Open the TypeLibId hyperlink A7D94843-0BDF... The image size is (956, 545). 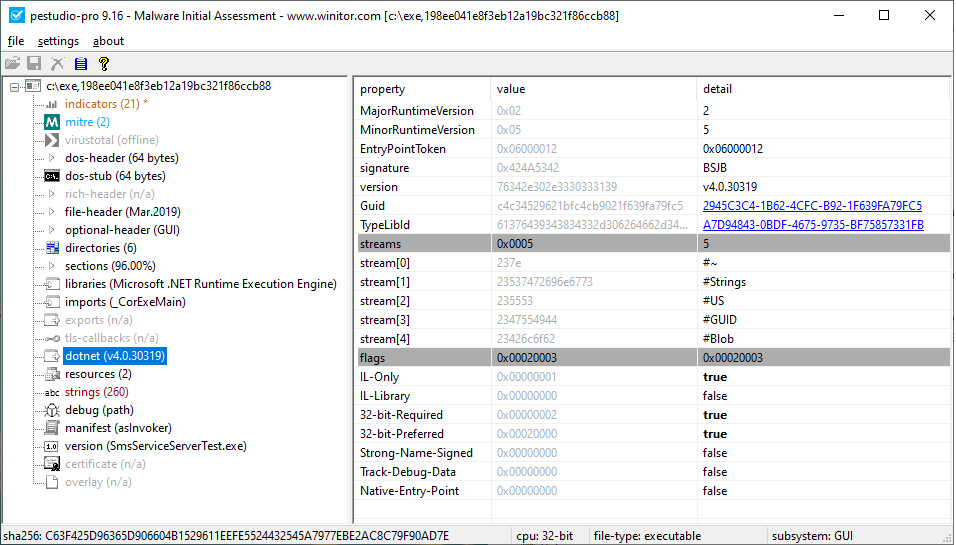813,225
